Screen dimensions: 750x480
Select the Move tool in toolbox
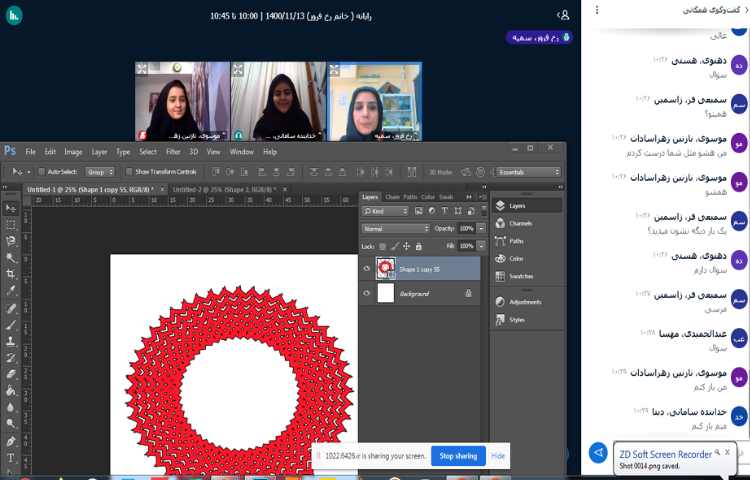pos(10,209)
